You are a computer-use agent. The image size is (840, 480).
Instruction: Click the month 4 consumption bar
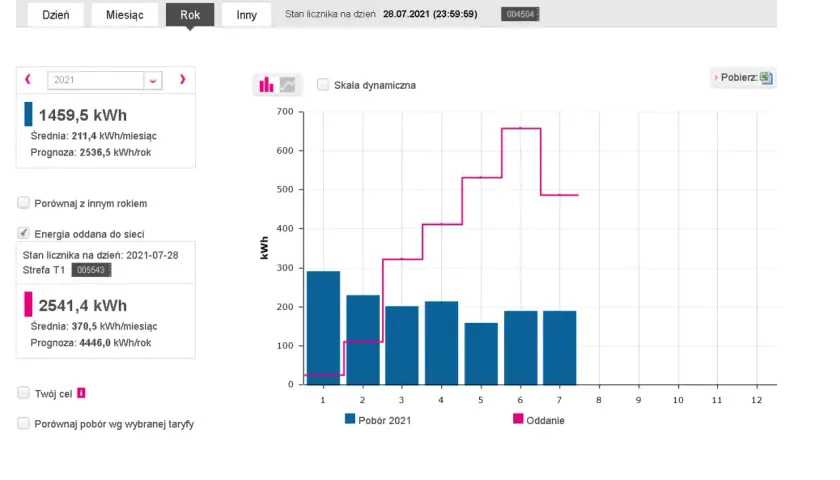point(441,343)
